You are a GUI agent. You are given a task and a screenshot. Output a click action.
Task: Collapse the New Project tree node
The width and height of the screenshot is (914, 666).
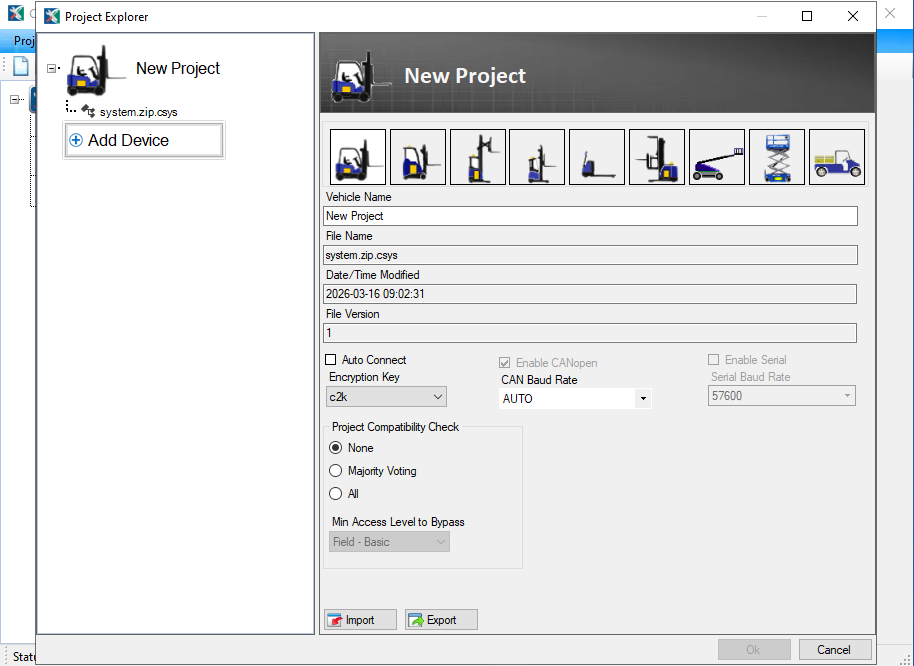[x=52, y=70]
